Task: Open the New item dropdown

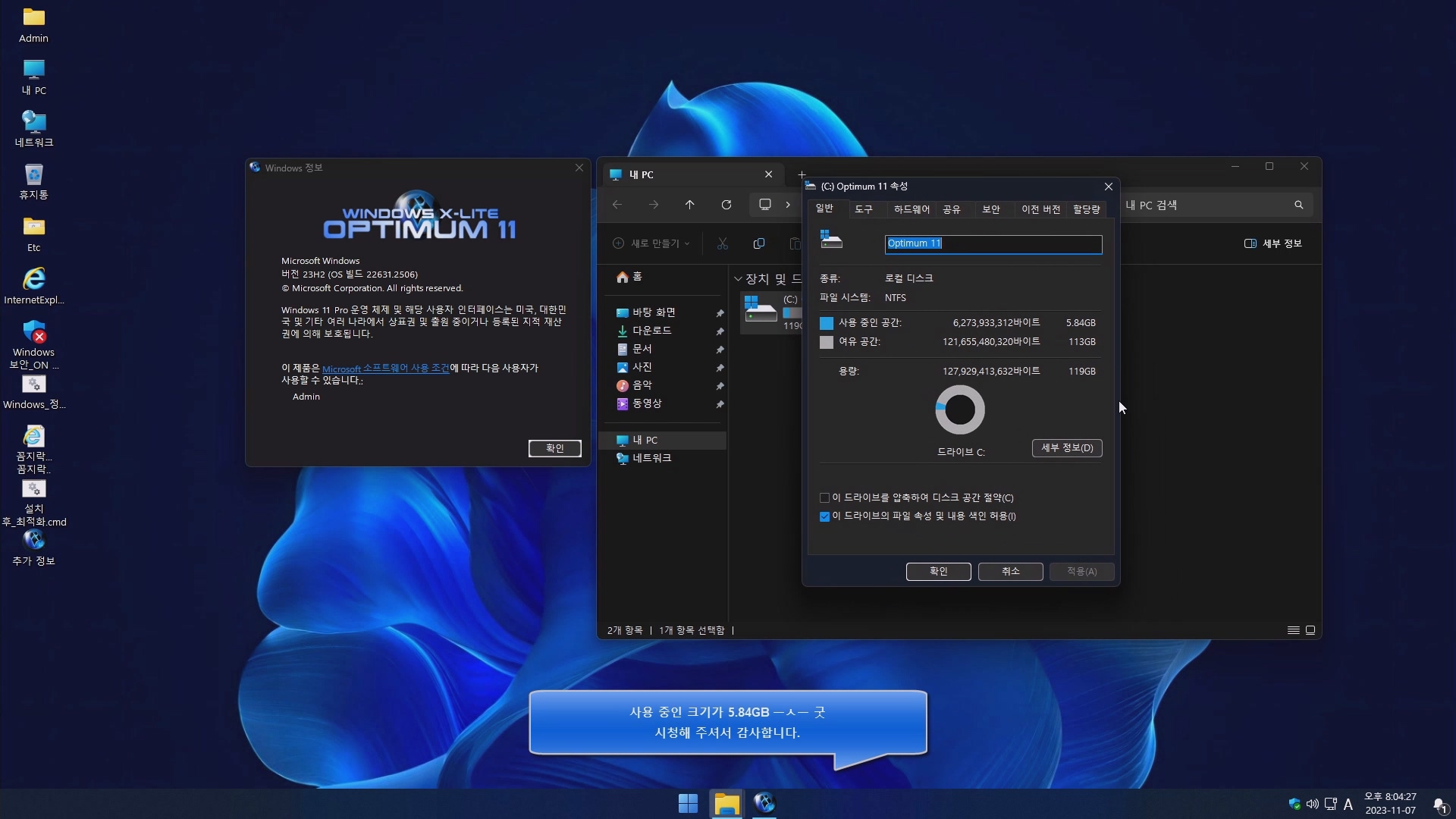Action: [651, 243]
